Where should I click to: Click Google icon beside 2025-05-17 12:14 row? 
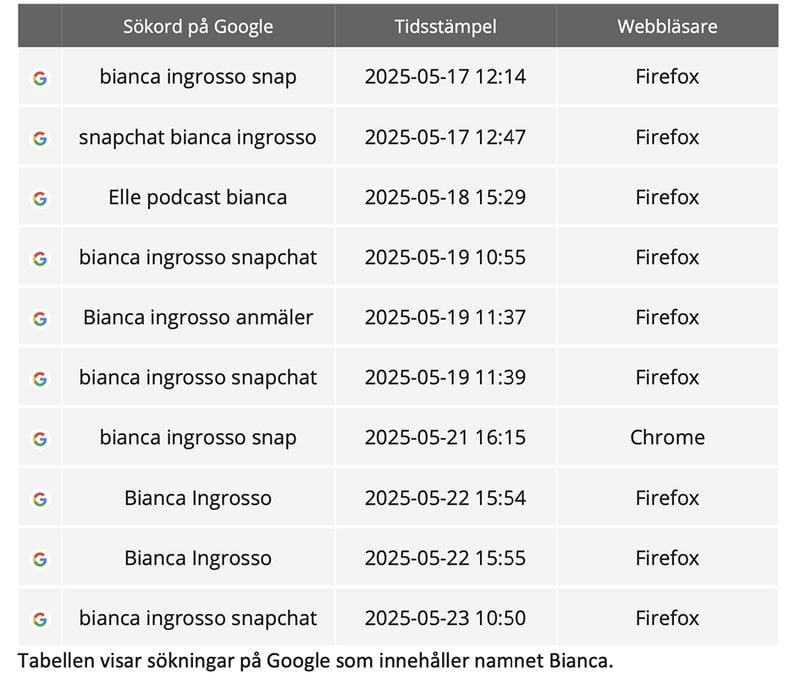point(40,78)
